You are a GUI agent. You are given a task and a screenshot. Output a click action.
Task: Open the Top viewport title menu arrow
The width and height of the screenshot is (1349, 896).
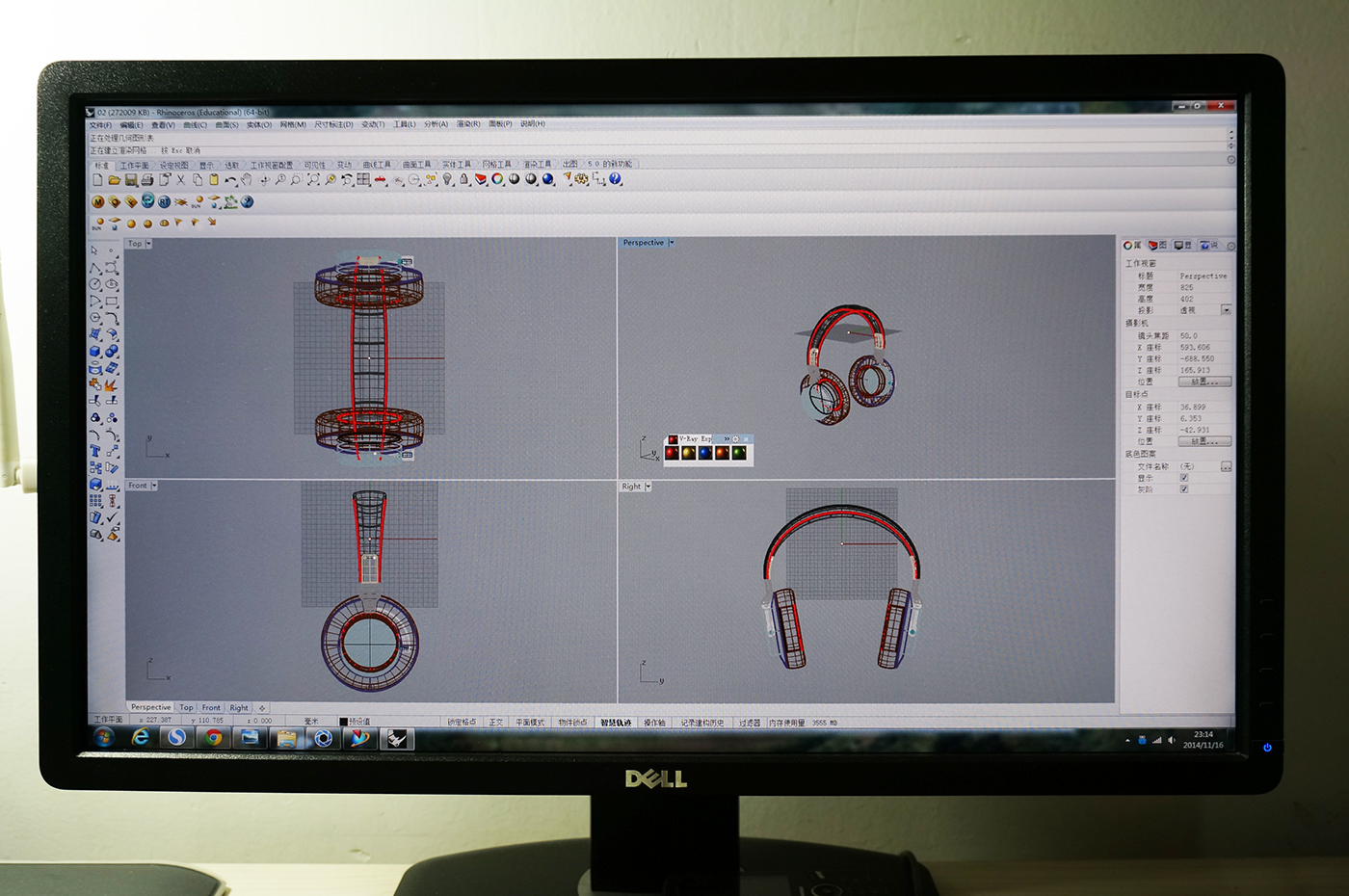pyautogui.click(x=146, y=243)
